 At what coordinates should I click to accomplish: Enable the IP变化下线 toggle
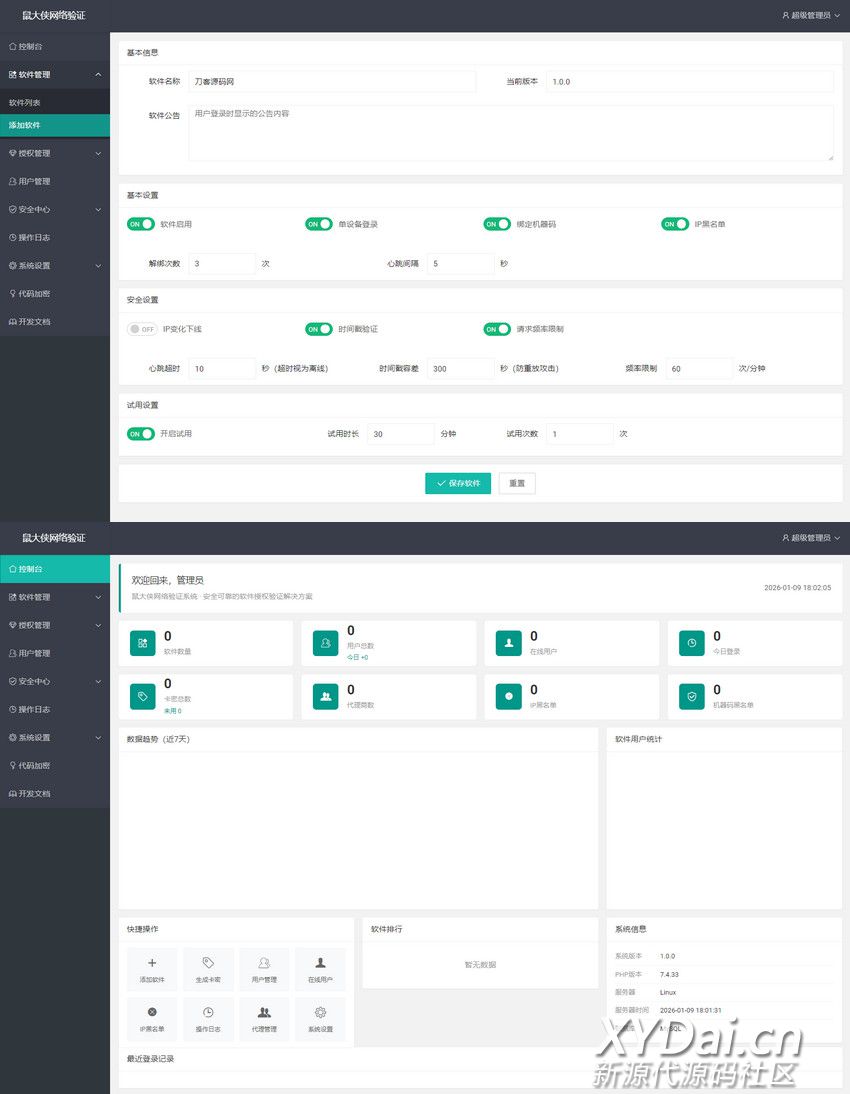coord(142,329)
